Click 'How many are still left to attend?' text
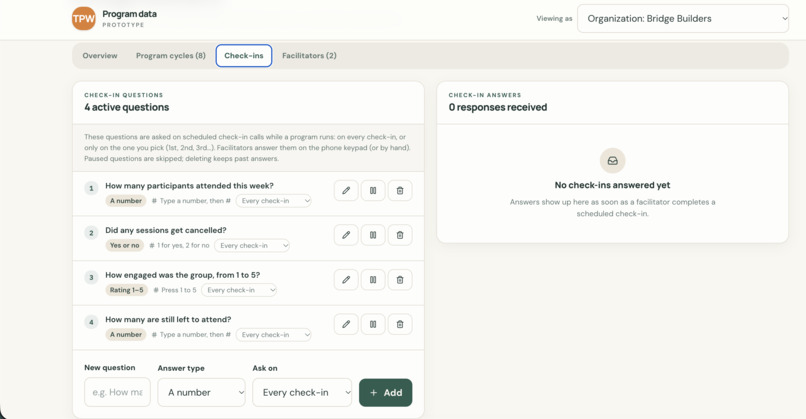The height and width of the screenshot is (419, 806). click(x=168, y=319)
